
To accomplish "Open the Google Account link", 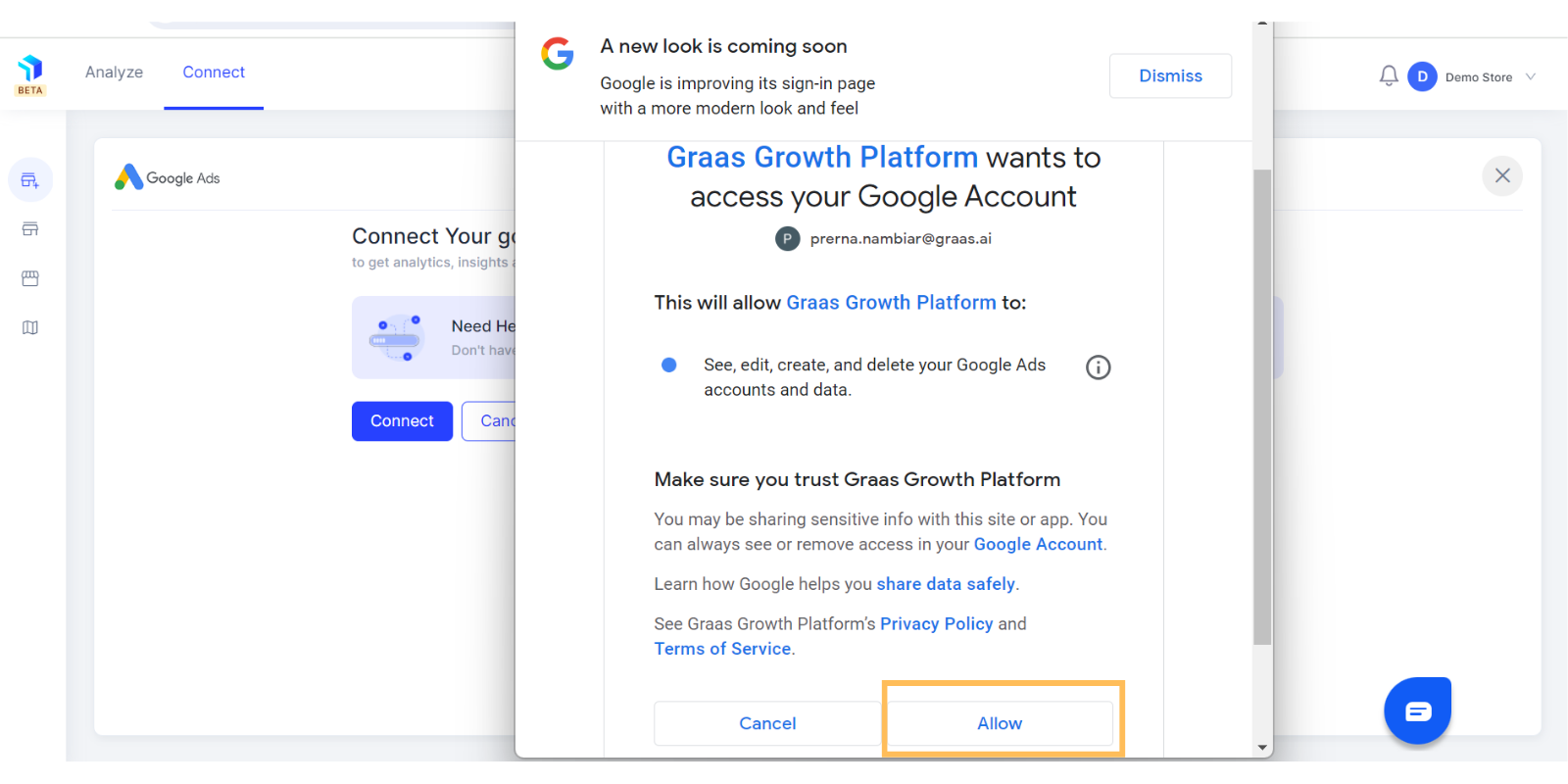I will point(1038,545).
